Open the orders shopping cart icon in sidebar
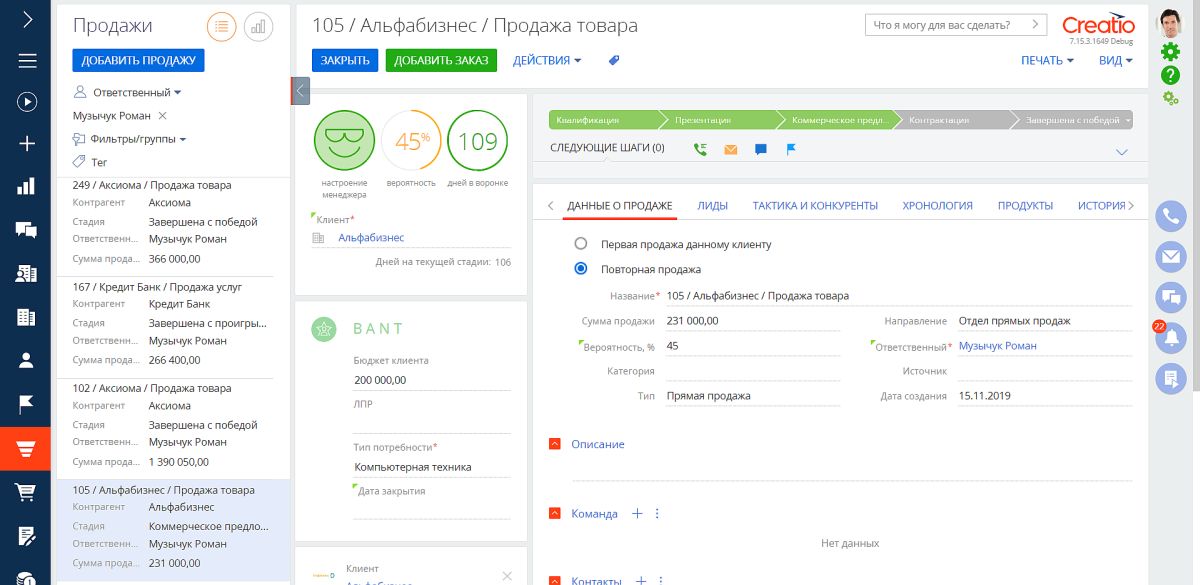This screenshot has height=585, width=1200. [27, 491]
